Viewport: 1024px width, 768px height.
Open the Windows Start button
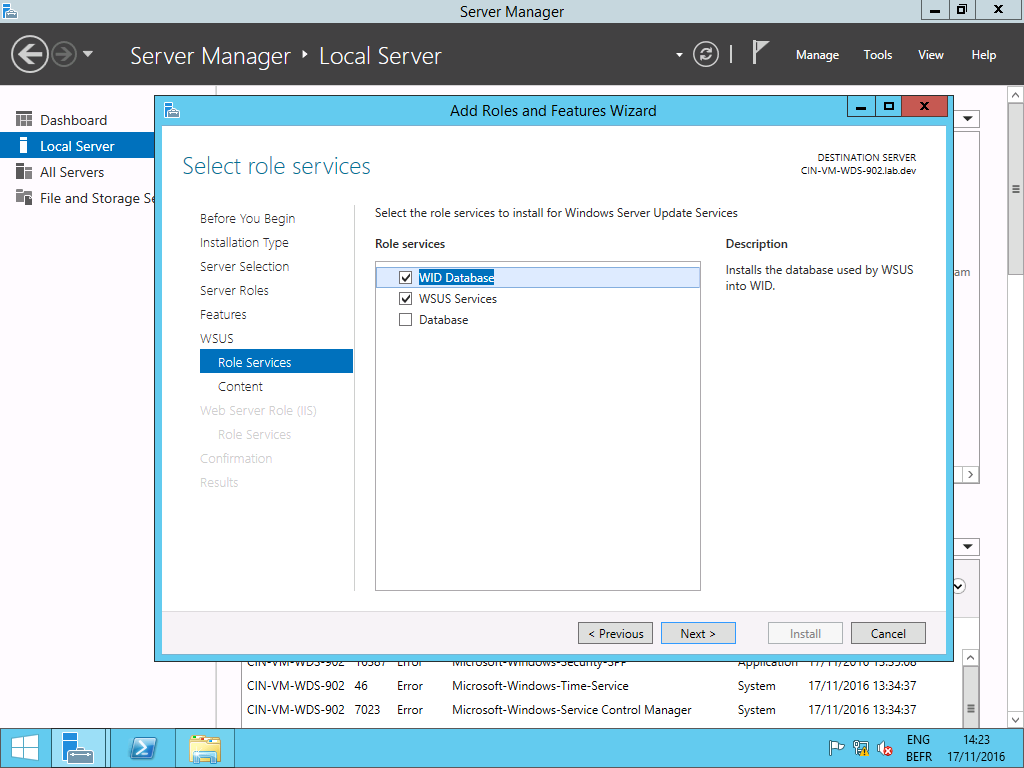[x=25, y=748]
